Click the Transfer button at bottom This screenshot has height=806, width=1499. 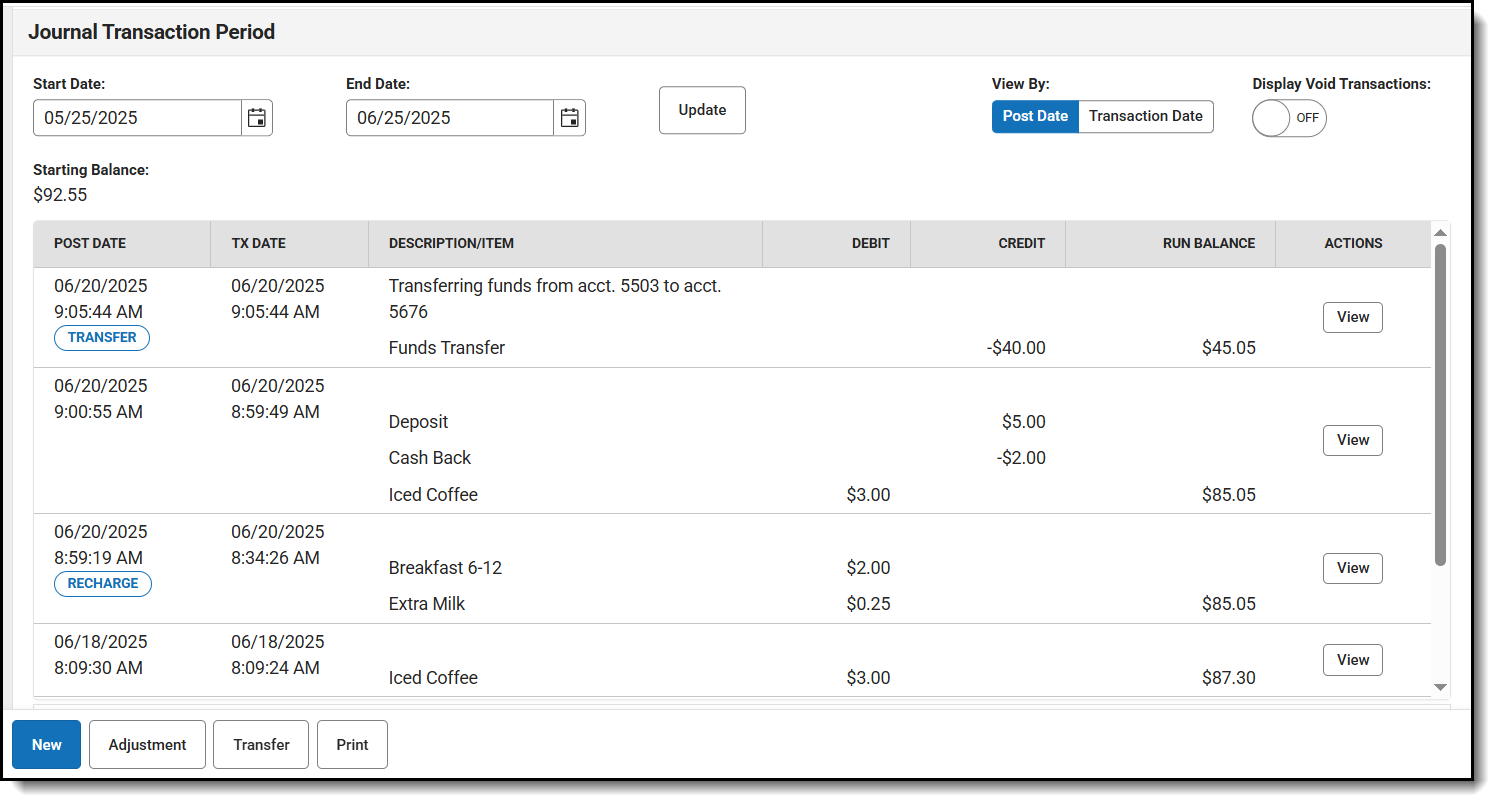coord(261,745)
